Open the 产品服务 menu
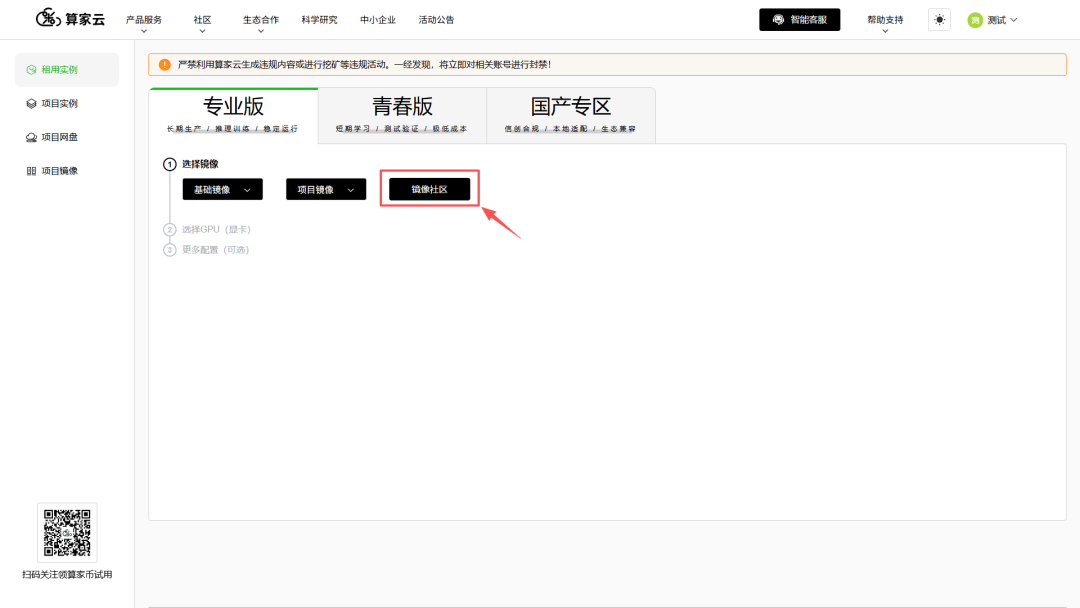This screenshot has height=608, width=1080. tap(143, 20)
